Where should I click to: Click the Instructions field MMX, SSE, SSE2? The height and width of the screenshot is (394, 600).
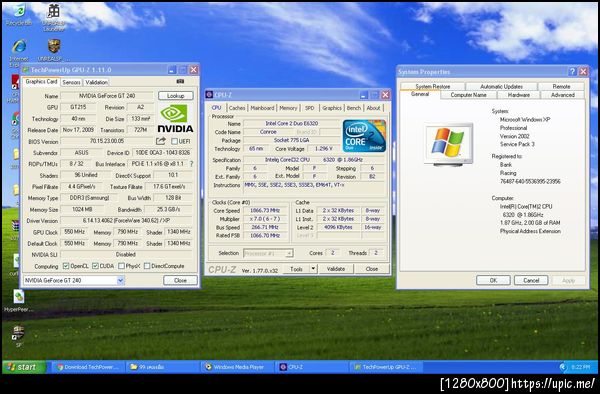coord(314,188)
